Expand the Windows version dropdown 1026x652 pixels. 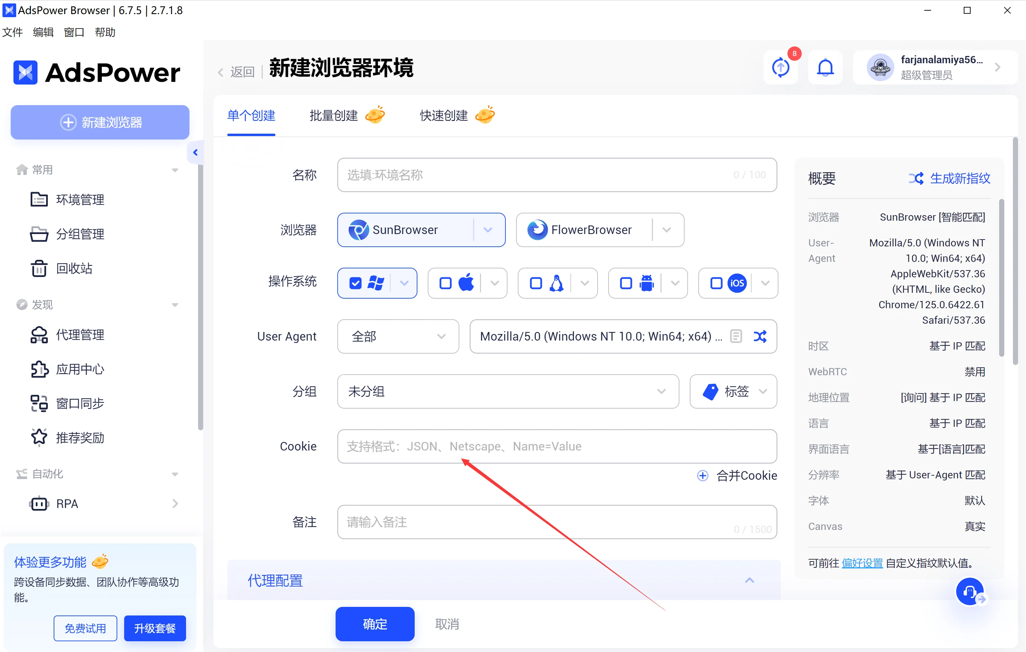(x=404, y=283)
